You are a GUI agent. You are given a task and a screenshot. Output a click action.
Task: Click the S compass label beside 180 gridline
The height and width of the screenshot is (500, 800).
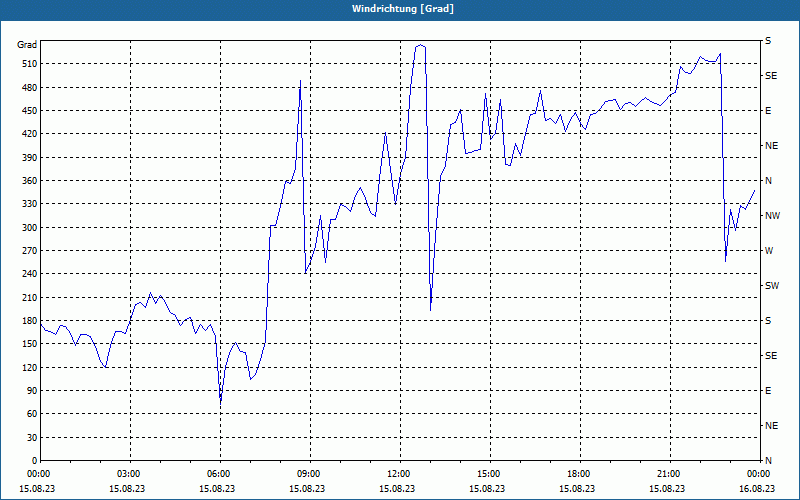pyautogui.click(x=768, y=321)
